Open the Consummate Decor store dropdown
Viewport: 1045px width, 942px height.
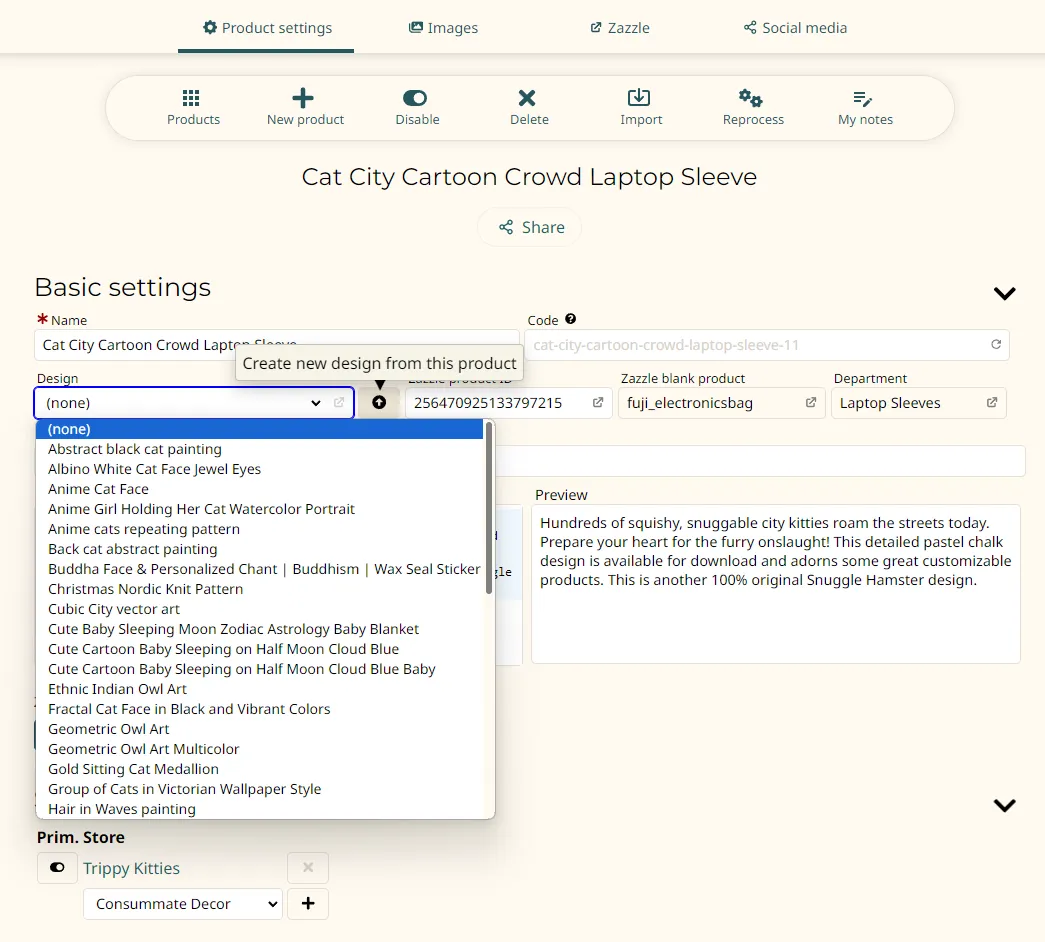(x=183, y=904)
